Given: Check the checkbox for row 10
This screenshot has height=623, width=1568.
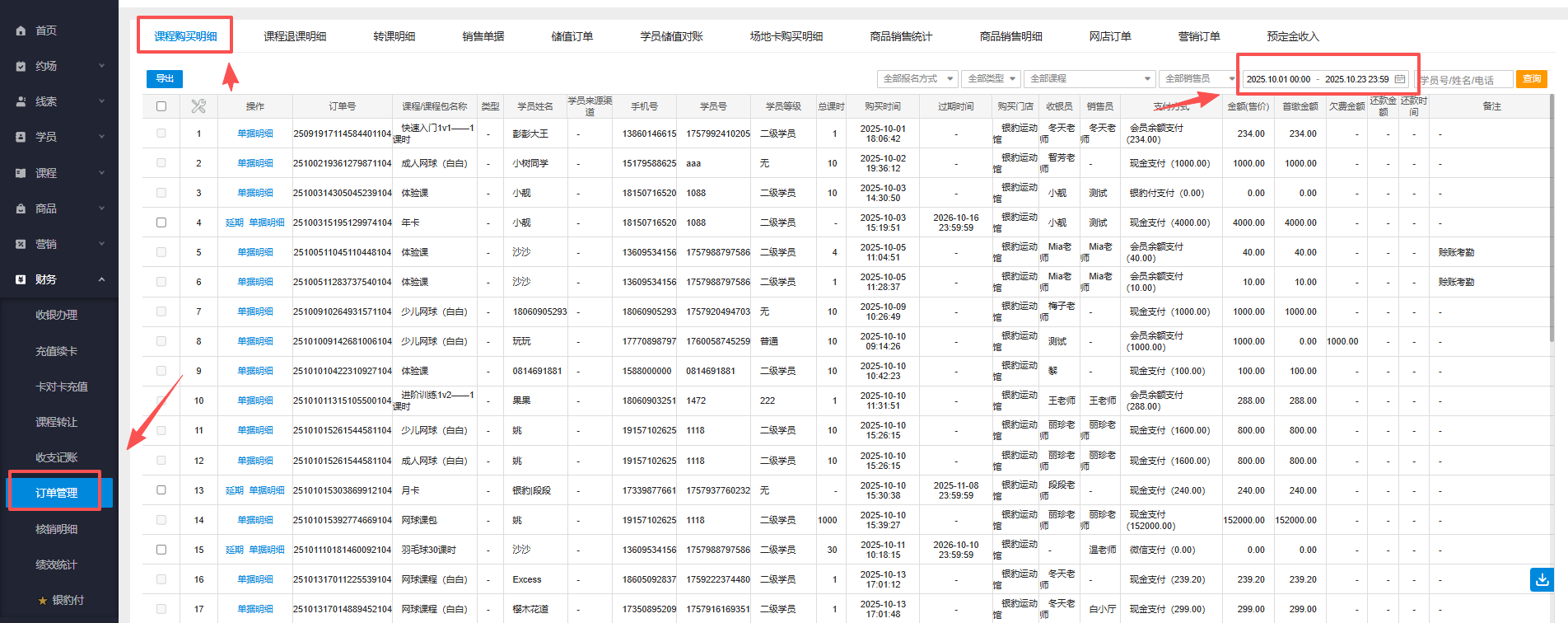Looking at the screenshot, I should pyautogui.click(x=161, y=400).
